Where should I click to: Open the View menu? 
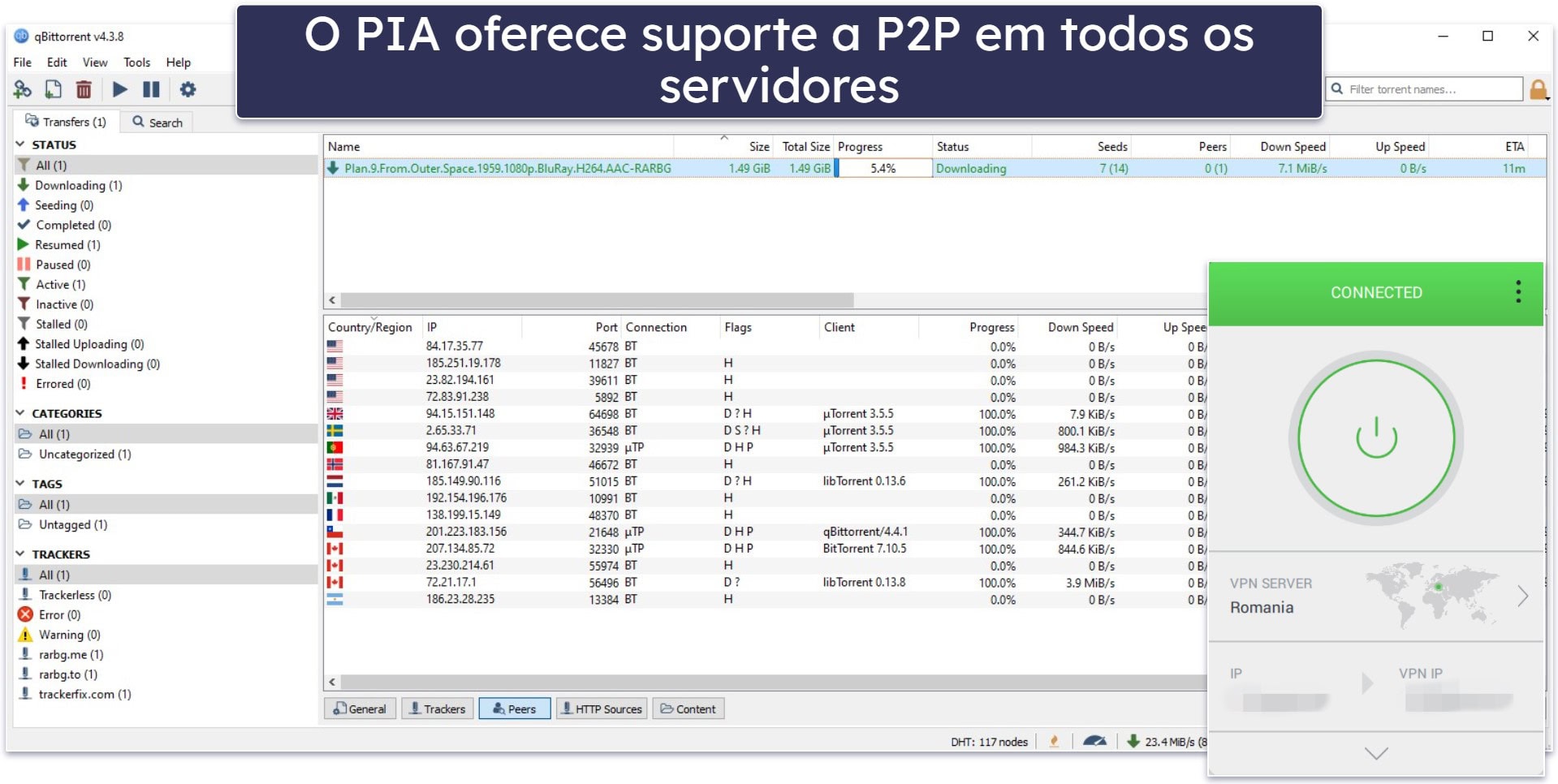point(95,62)
